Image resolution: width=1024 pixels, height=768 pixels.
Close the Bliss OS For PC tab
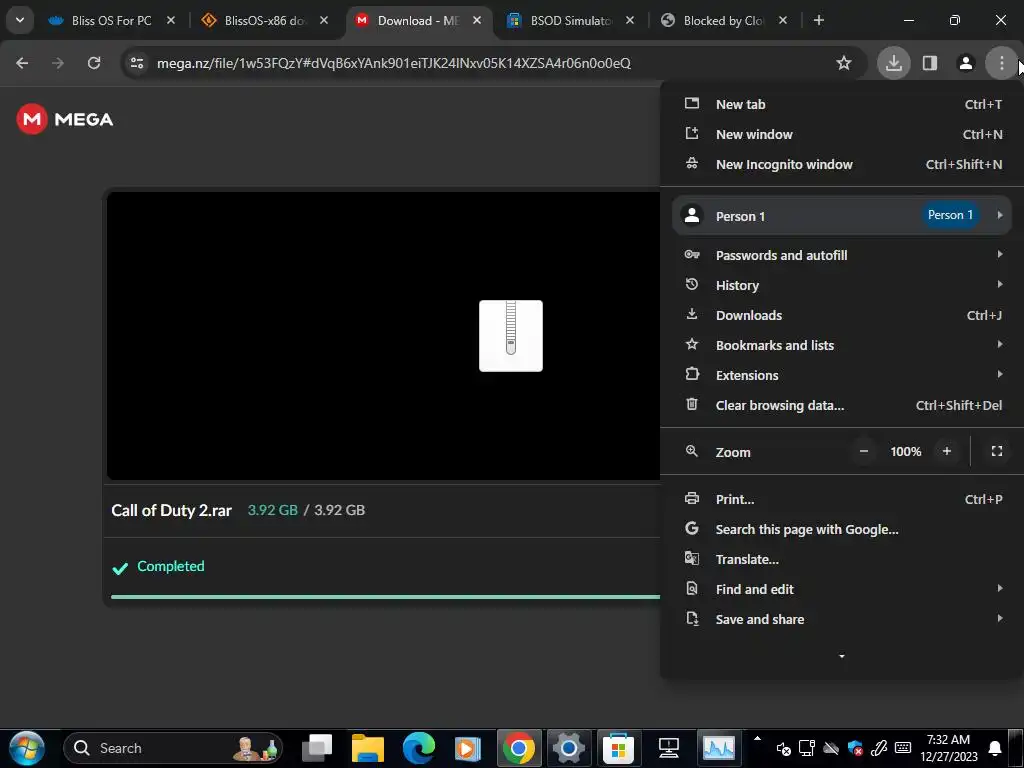170,20
